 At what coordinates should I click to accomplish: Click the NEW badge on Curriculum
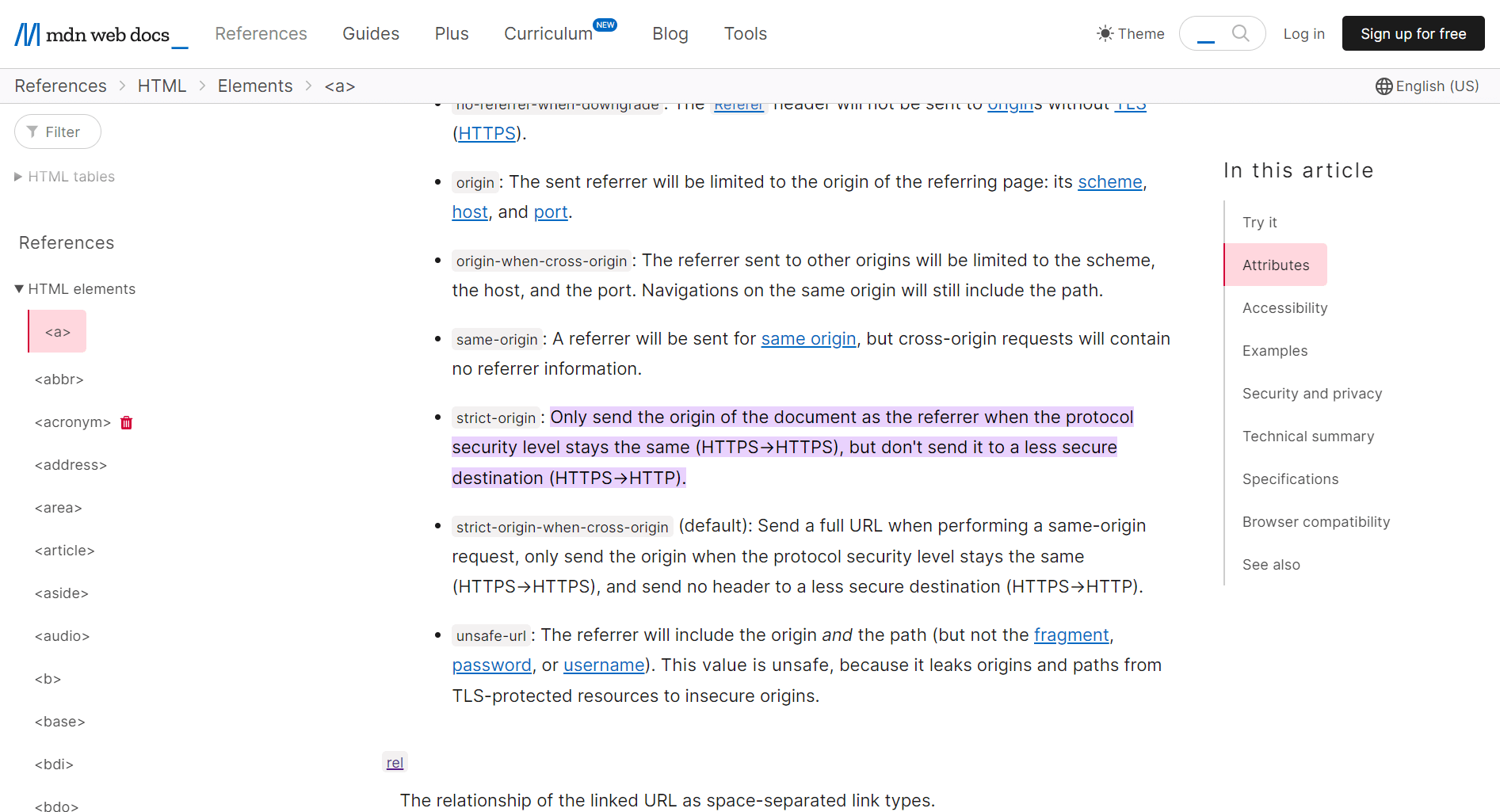pyautogui.click(x=605, y=25)
